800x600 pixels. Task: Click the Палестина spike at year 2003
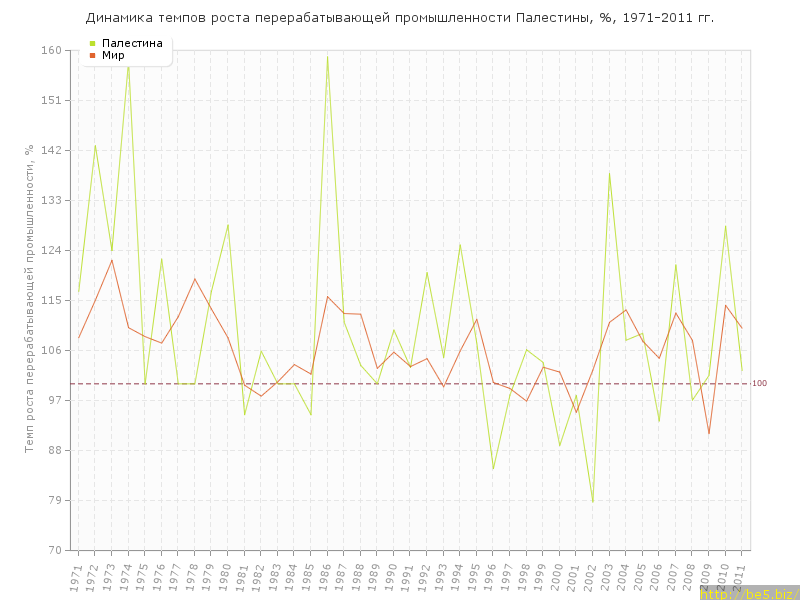[x=609, y=173]
